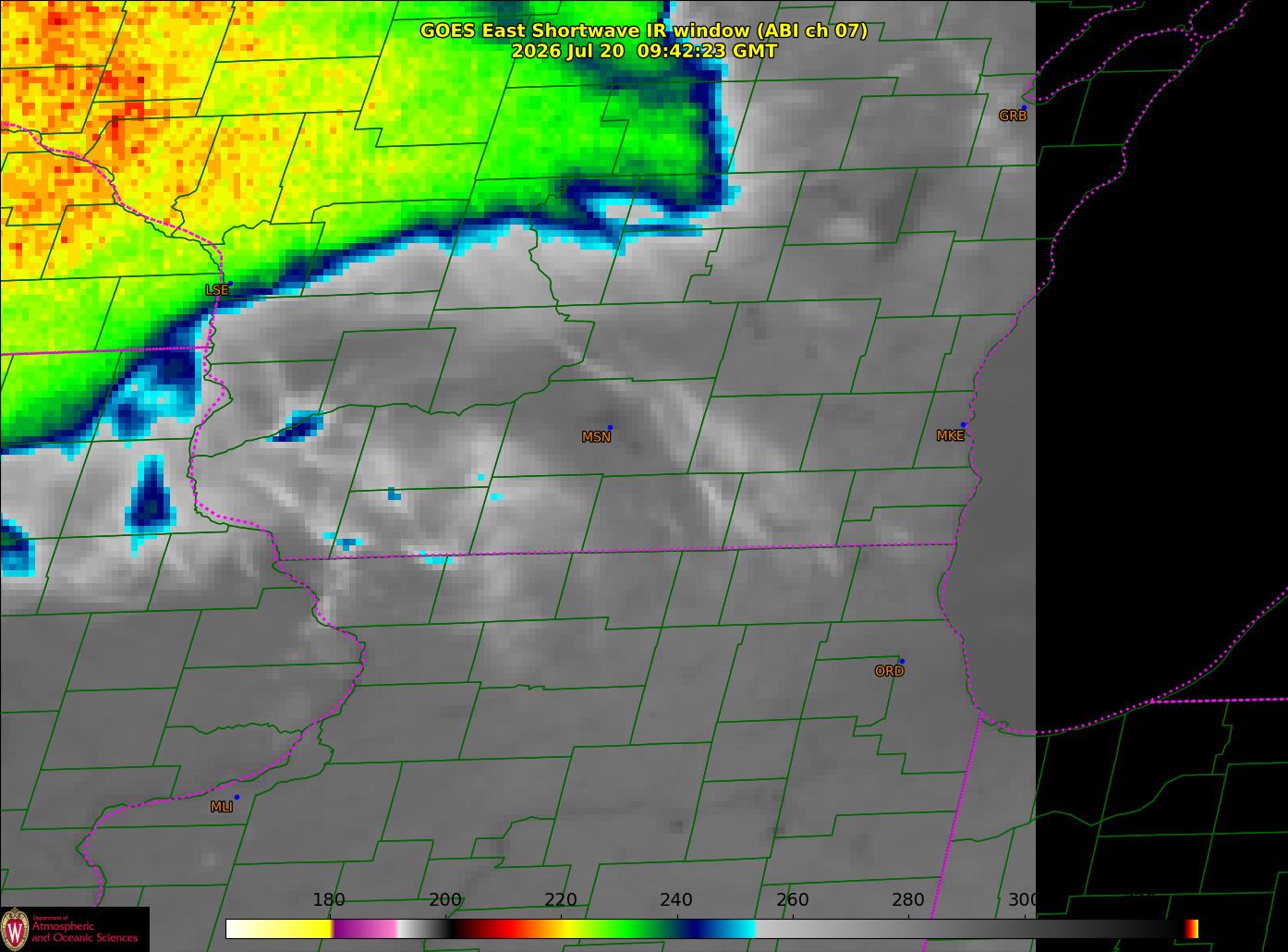Viewport: 1288px width, 952px height.
Task: Click the 200 tick on color scale
Action: 445,899
